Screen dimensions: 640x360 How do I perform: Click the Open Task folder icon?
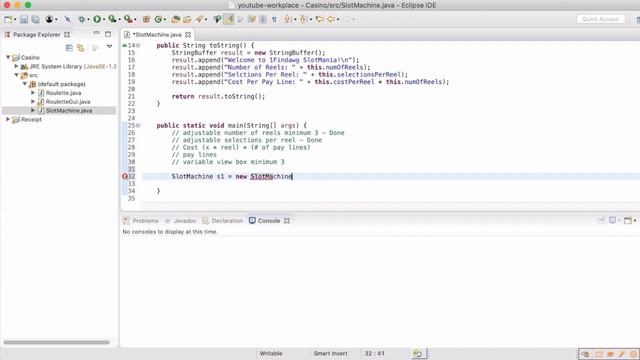[187, 19]
